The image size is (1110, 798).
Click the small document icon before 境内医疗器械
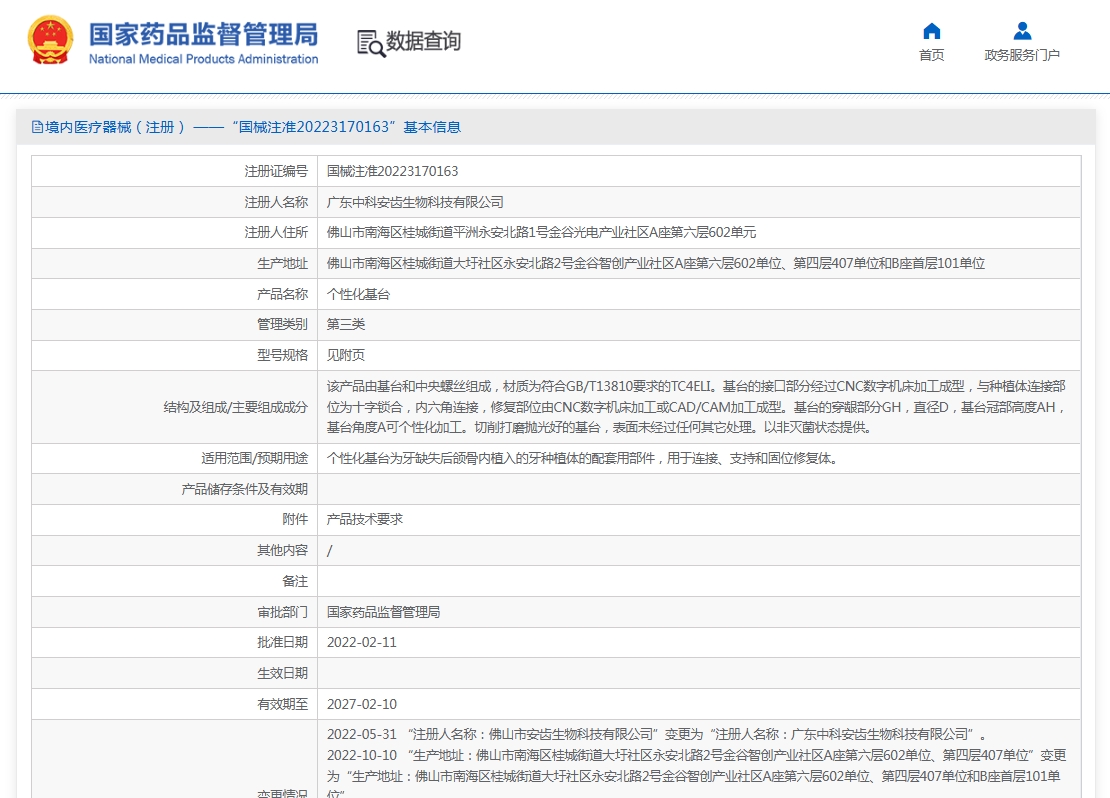tap(37, 127)
